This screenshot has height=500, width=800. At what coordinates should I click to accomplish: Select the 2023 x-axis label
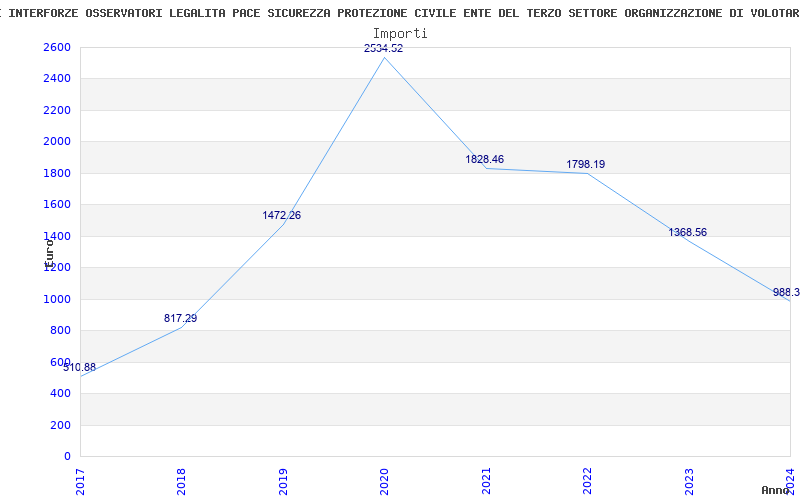[x=689, y=481]
